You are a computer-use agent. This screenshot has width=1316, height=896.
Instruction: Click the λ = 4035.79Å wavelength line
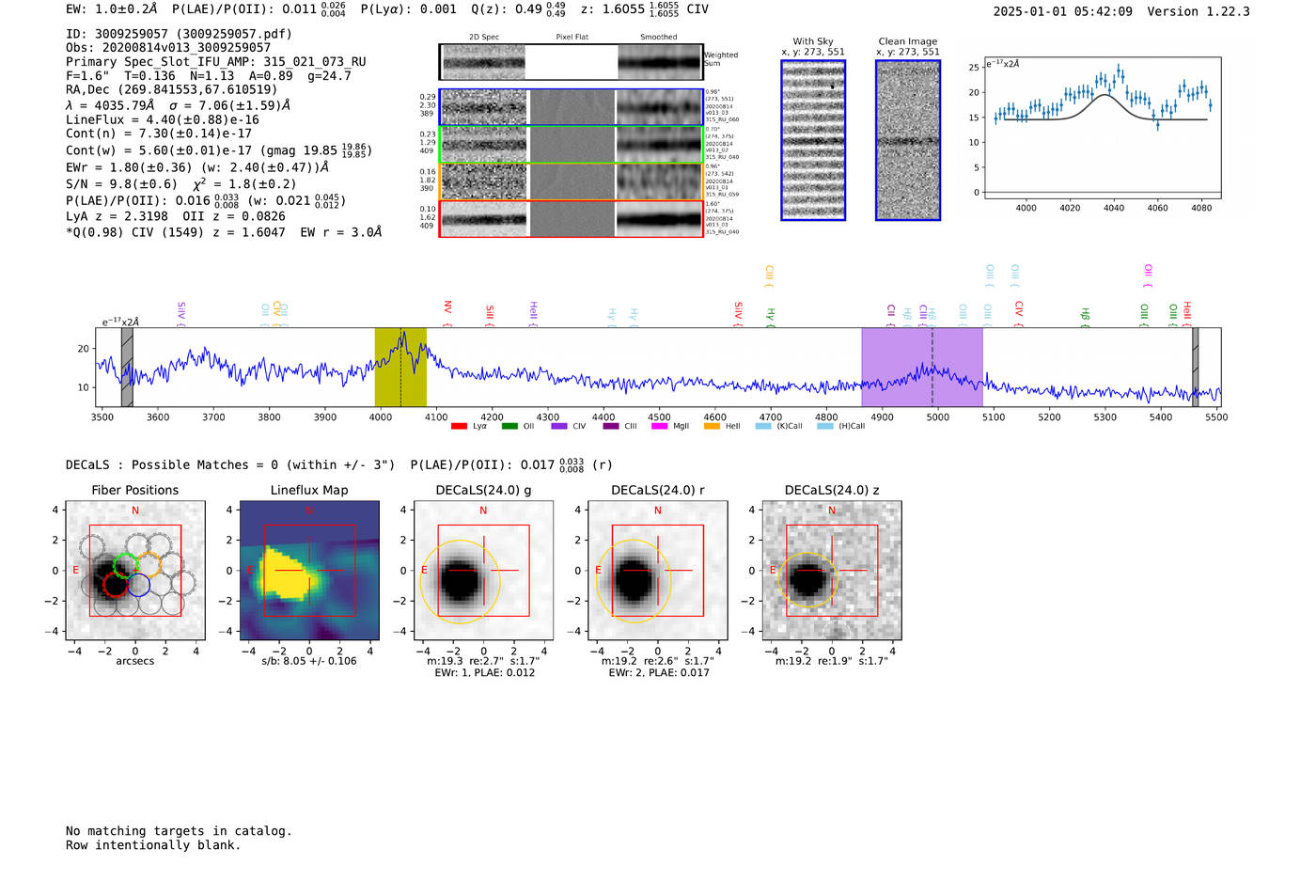pyautogui.click(x=179, y=105)
